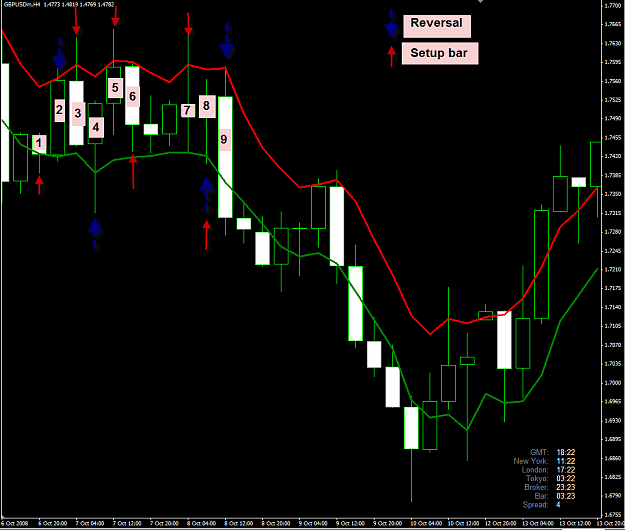Click the 12 Oct 20:00 time axis label
Image resolution: width=625 pixels, height=530 pixels.
[x=501, y=523]
